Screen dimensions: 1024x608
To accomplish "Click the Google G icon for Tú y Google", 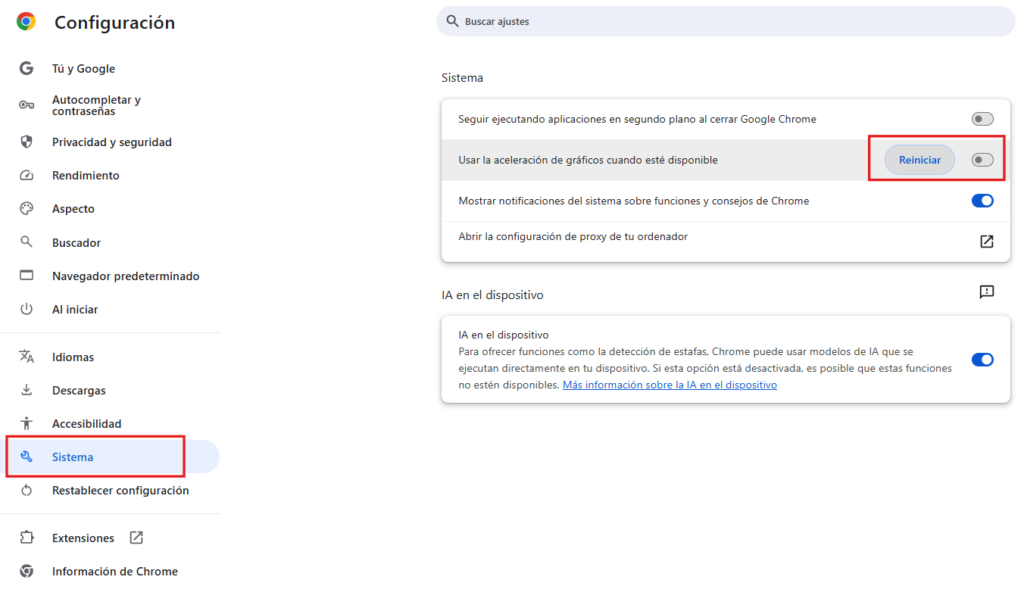I will coord(26,68).
